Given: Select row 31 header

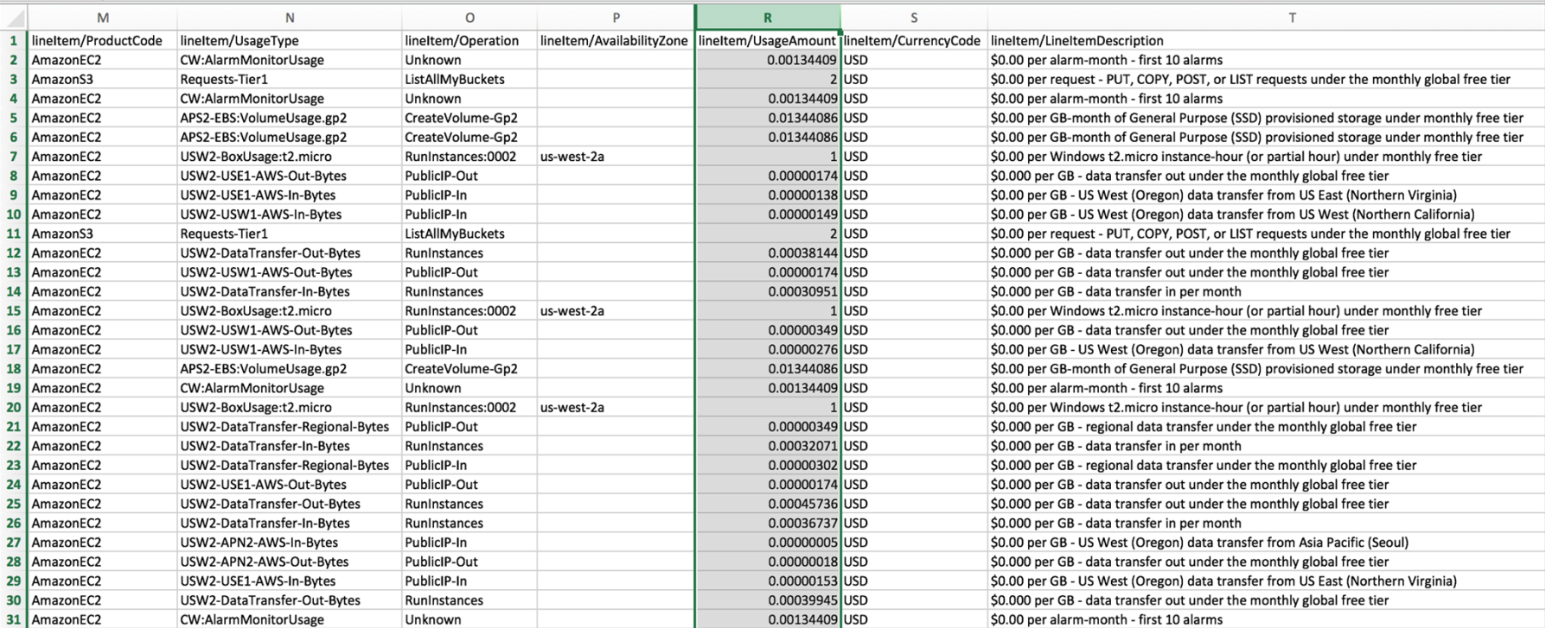Looking at the screenshot, I should tap(14, 619).
